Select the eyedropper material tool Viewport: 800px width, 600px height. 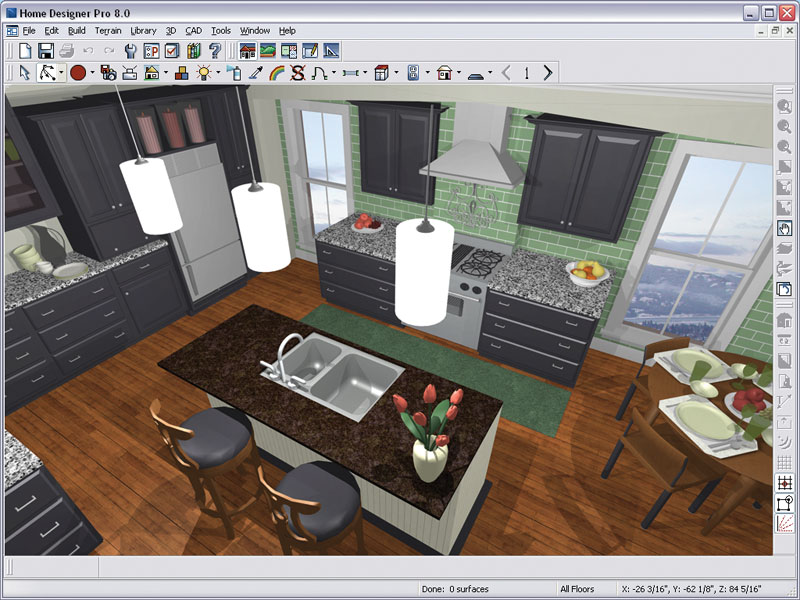pyautogui.click(x=255, y=71)
